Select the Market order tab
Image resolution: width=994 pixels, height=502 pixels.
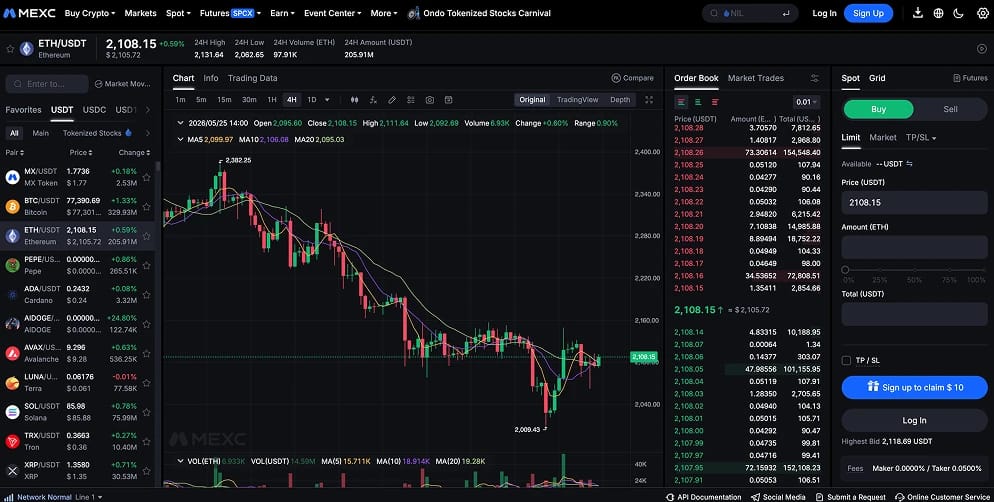(882, 138)
